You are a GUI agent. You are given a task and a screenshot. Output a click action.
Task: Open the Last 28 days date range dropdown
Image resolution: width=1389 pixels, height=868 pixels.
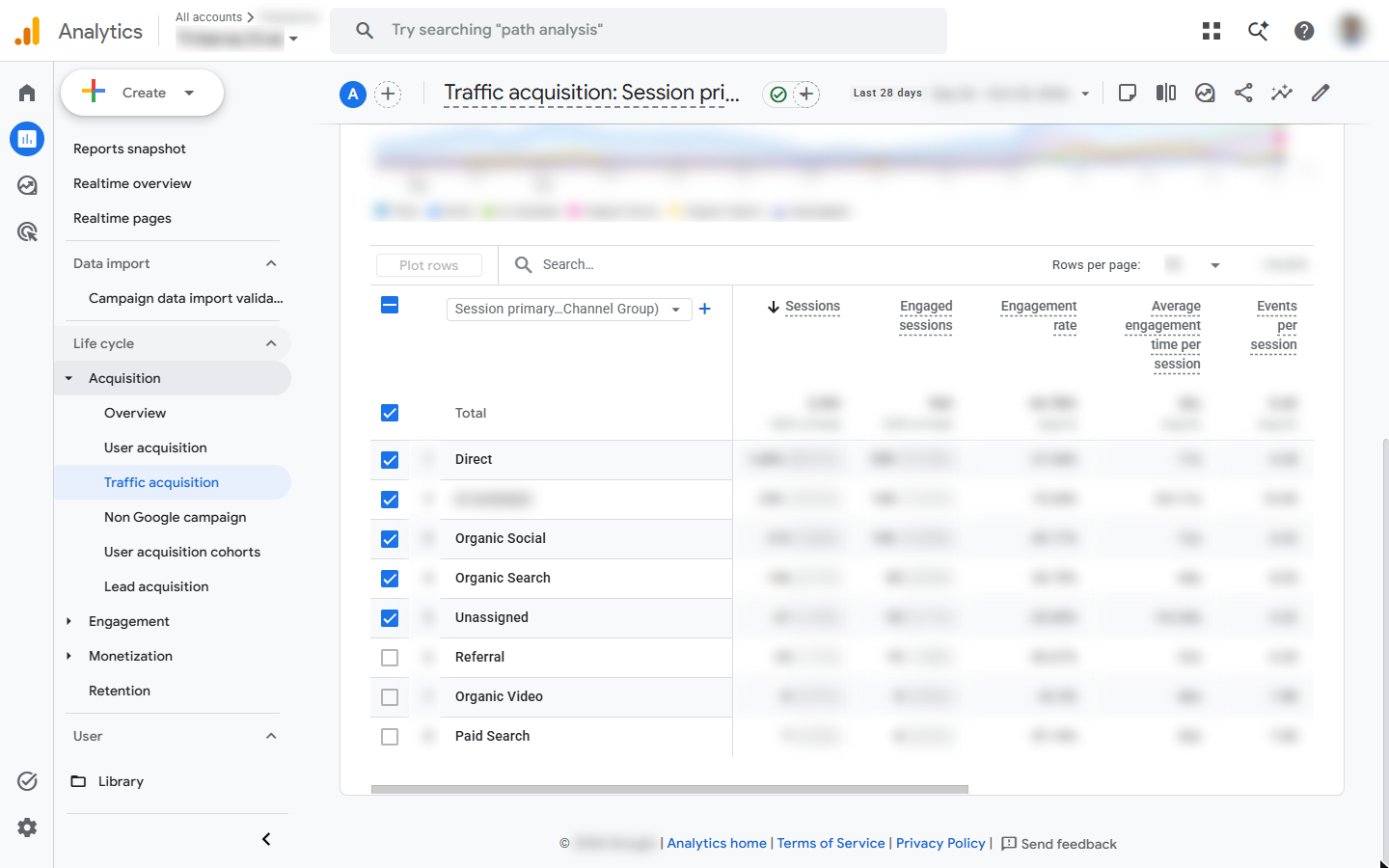pyautogui.click(x=971, y=93)
